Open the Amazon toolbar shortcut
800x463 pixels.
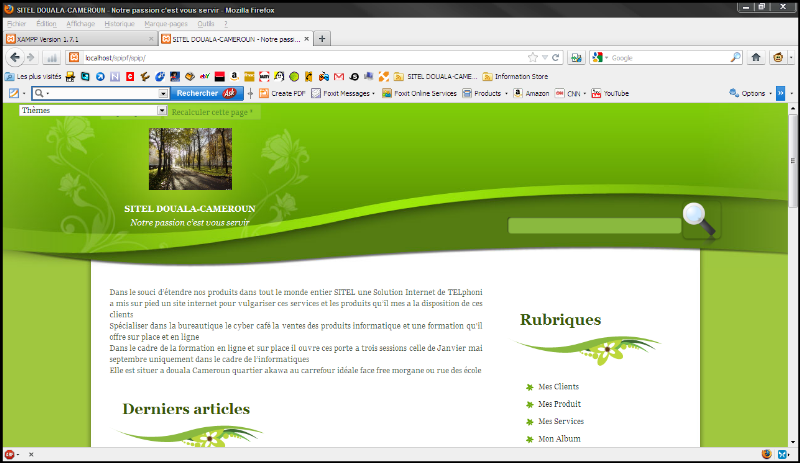point(531,93)
